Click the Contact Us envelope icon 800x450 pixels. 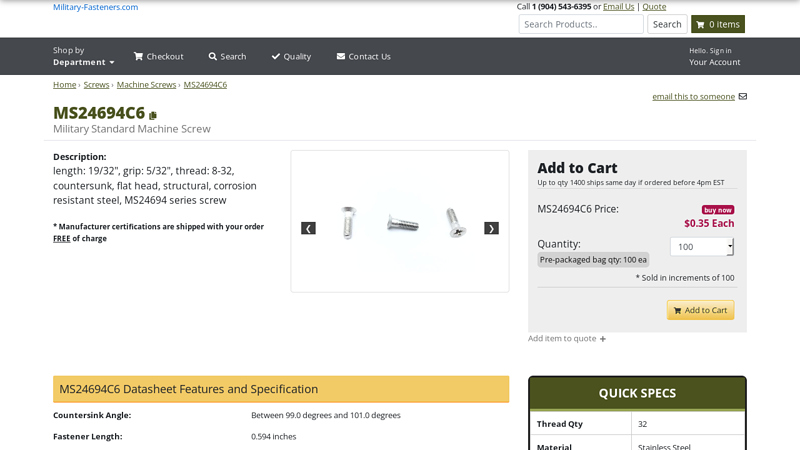pos(341,56)
